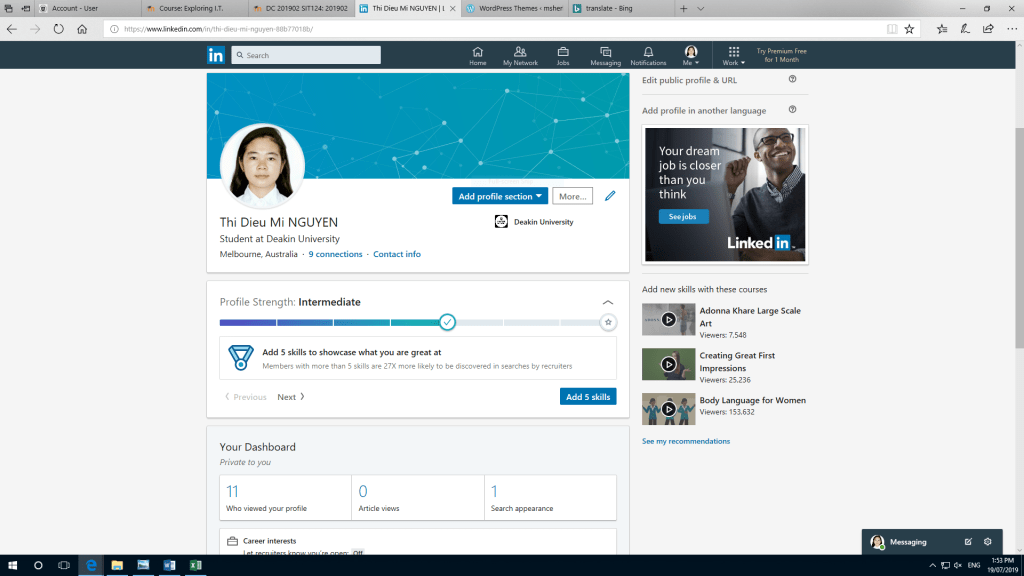This screenshot has width=1024, height=576.
Task: Click the Profile Strength progress checkmark marker
Action: pos(447,322)
